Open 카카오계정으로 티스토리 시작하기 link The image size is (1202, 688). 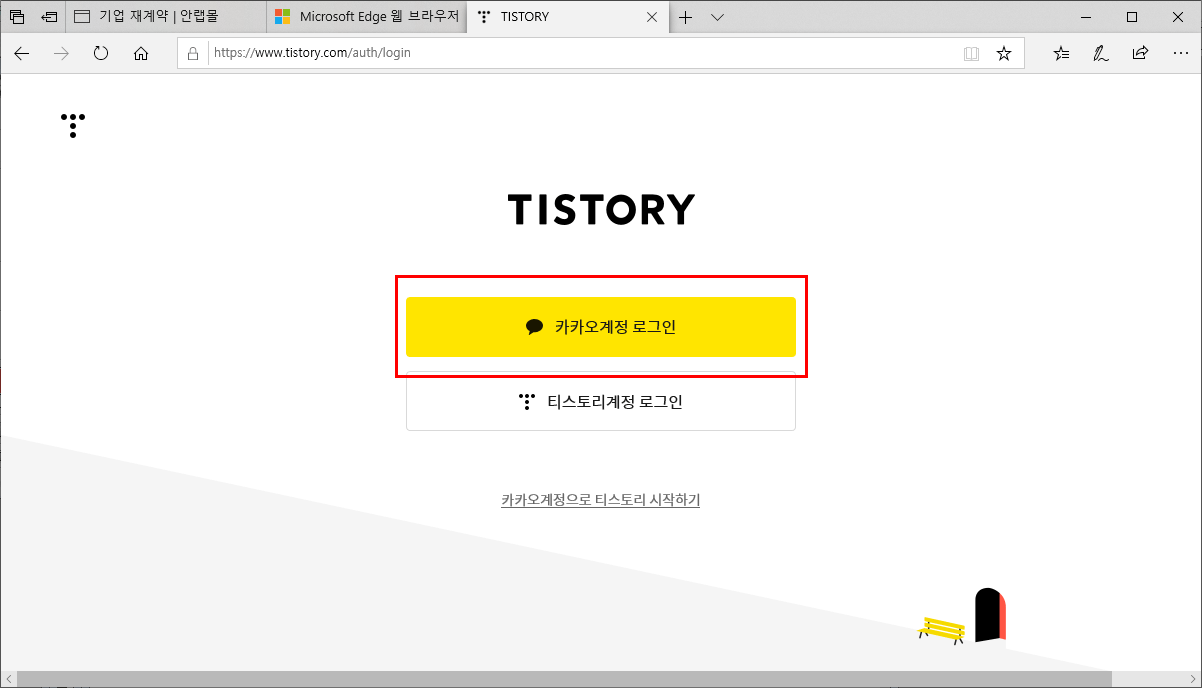point(601,500)
